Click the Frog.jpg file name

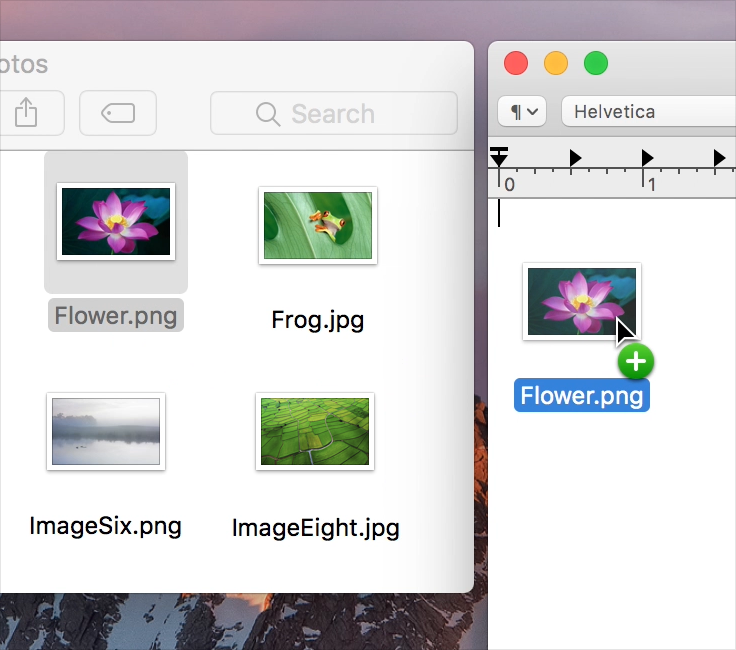318,320
